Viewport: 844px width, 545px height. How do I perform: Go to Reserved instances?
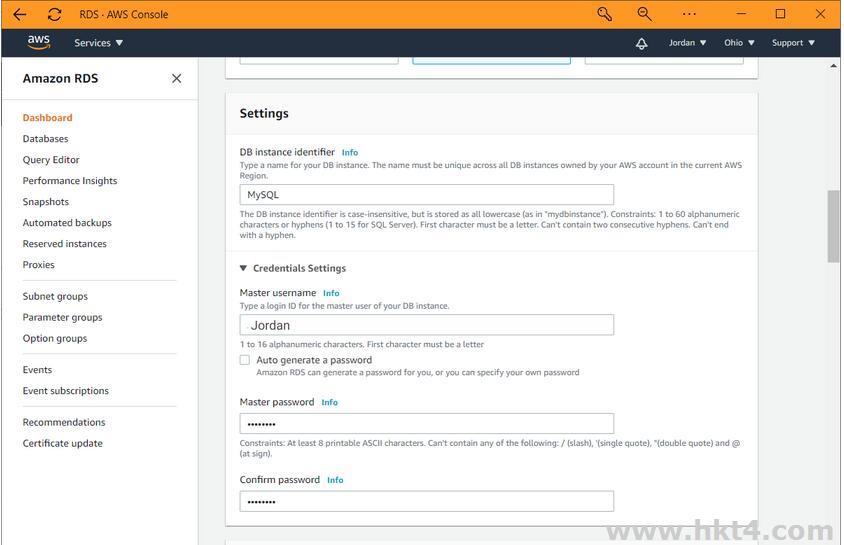[x=65, y=244]
